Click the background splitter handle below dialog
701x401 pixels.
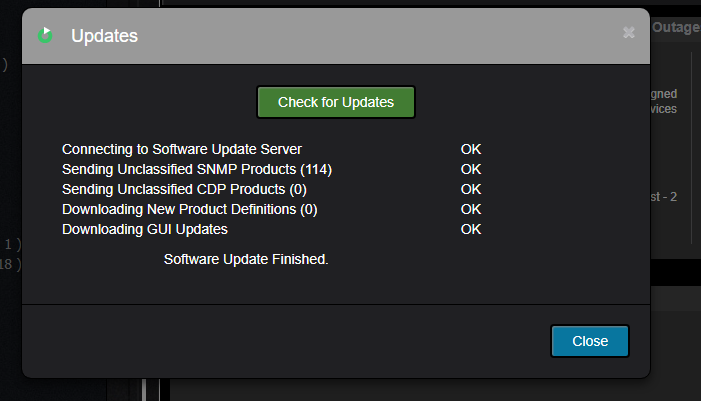pos(144,390)
